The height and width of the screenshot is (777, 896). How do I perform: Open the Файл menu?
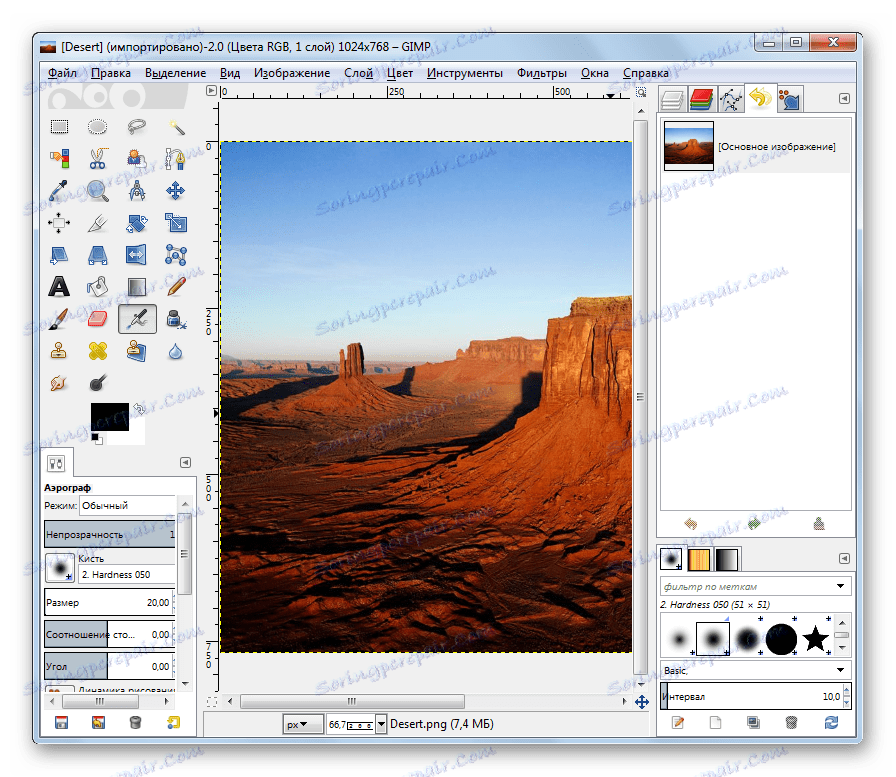coord(62,73)
